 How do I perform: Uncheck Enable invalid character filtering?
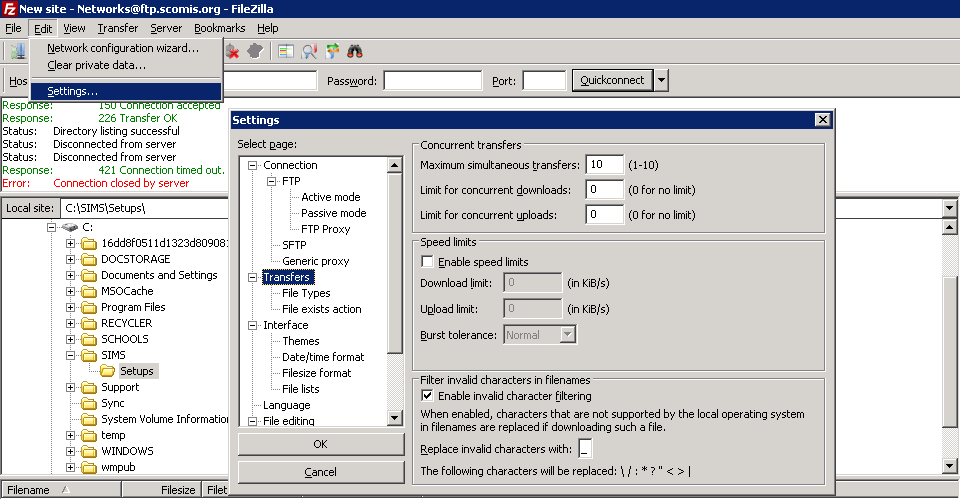tap(428, 396)
